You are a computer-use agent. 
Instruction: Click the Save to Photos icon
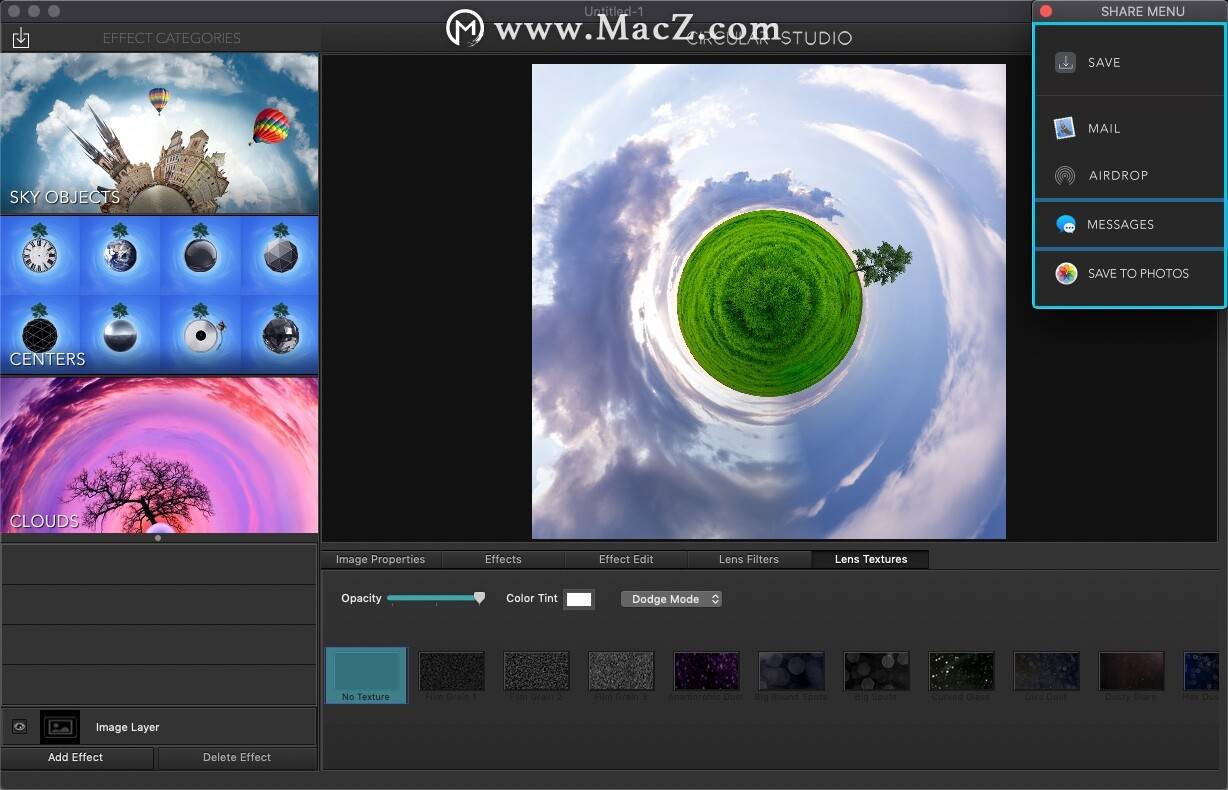1066,274
